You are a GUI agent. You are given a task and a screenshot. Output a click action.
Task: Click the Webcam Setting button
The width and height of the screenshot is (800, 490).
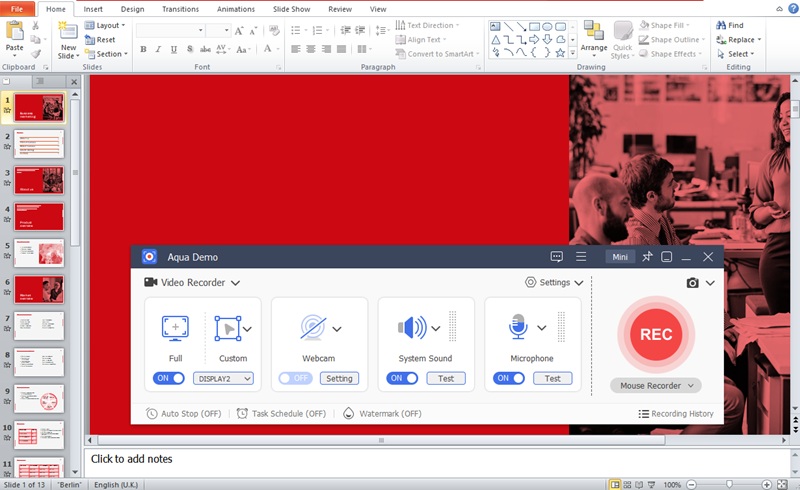[339, 378]
